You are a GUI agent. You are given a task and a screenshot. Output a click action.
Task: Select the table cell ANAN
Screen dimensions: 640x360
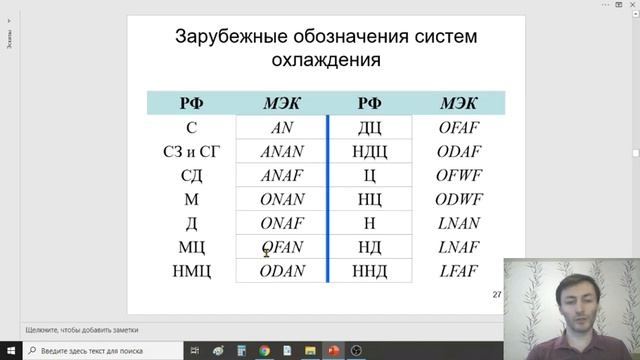(x=282, y=151)
